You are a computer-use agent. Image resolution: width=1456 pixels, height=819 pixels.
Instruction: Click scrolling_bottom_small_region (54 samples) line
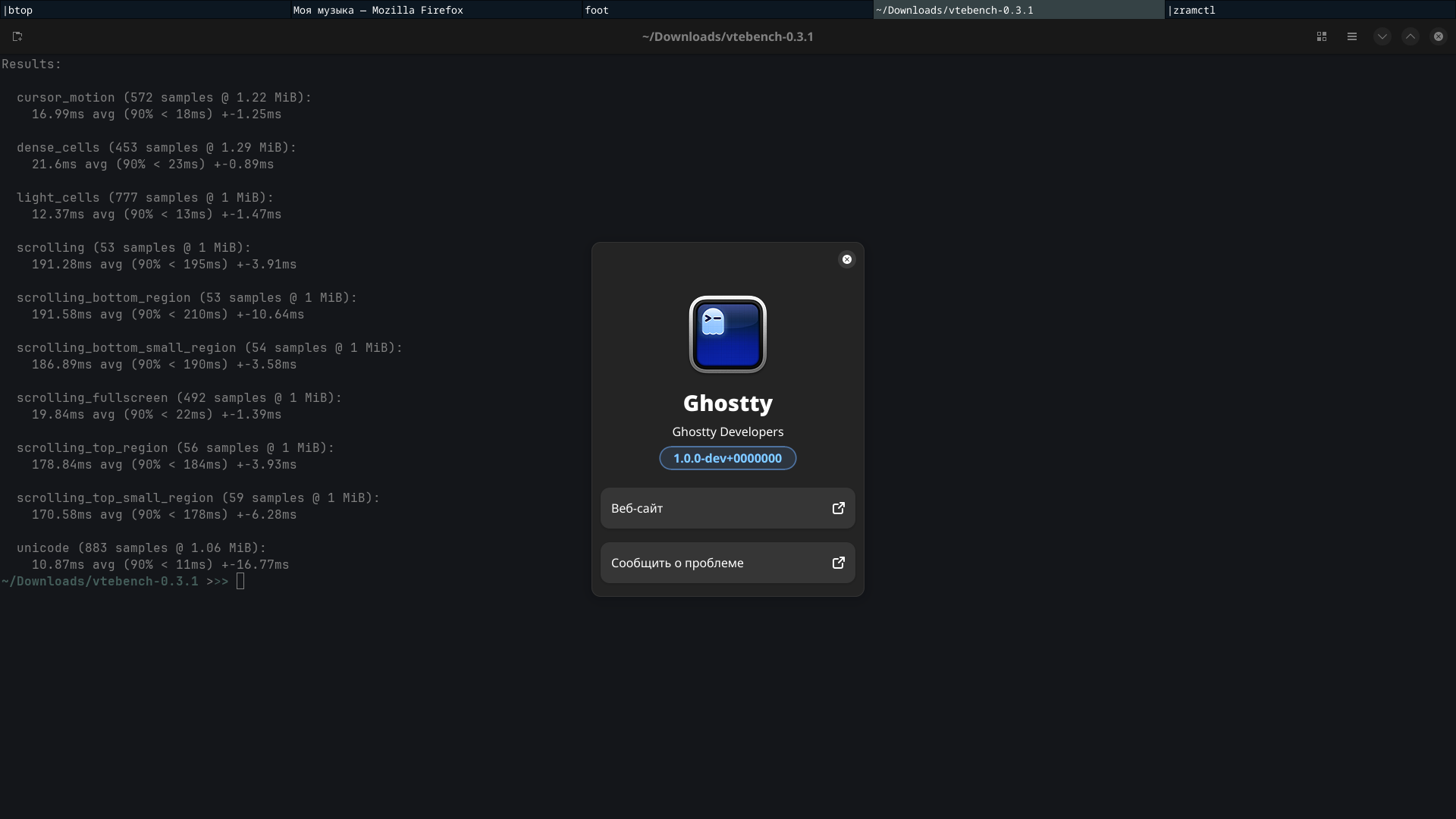pyautogui.click(x=210, y=348)
